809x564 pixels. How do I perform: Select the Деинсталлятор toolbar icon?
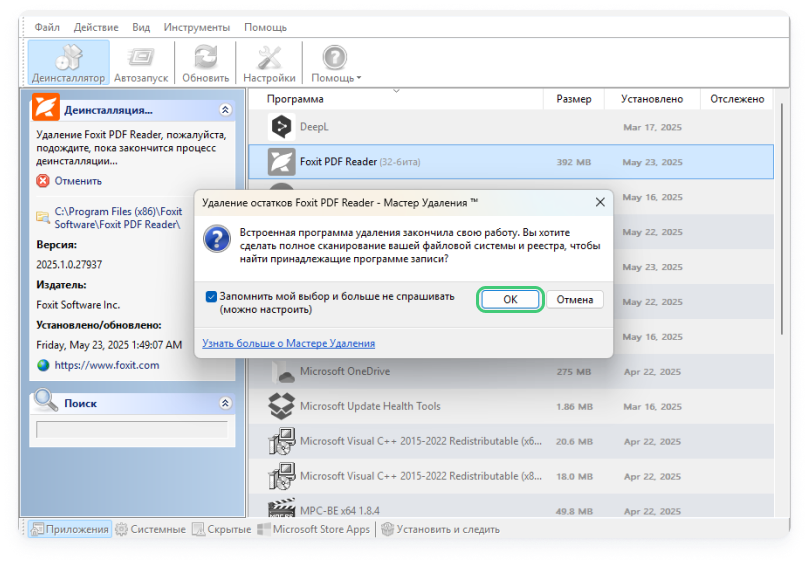[69, 62]
